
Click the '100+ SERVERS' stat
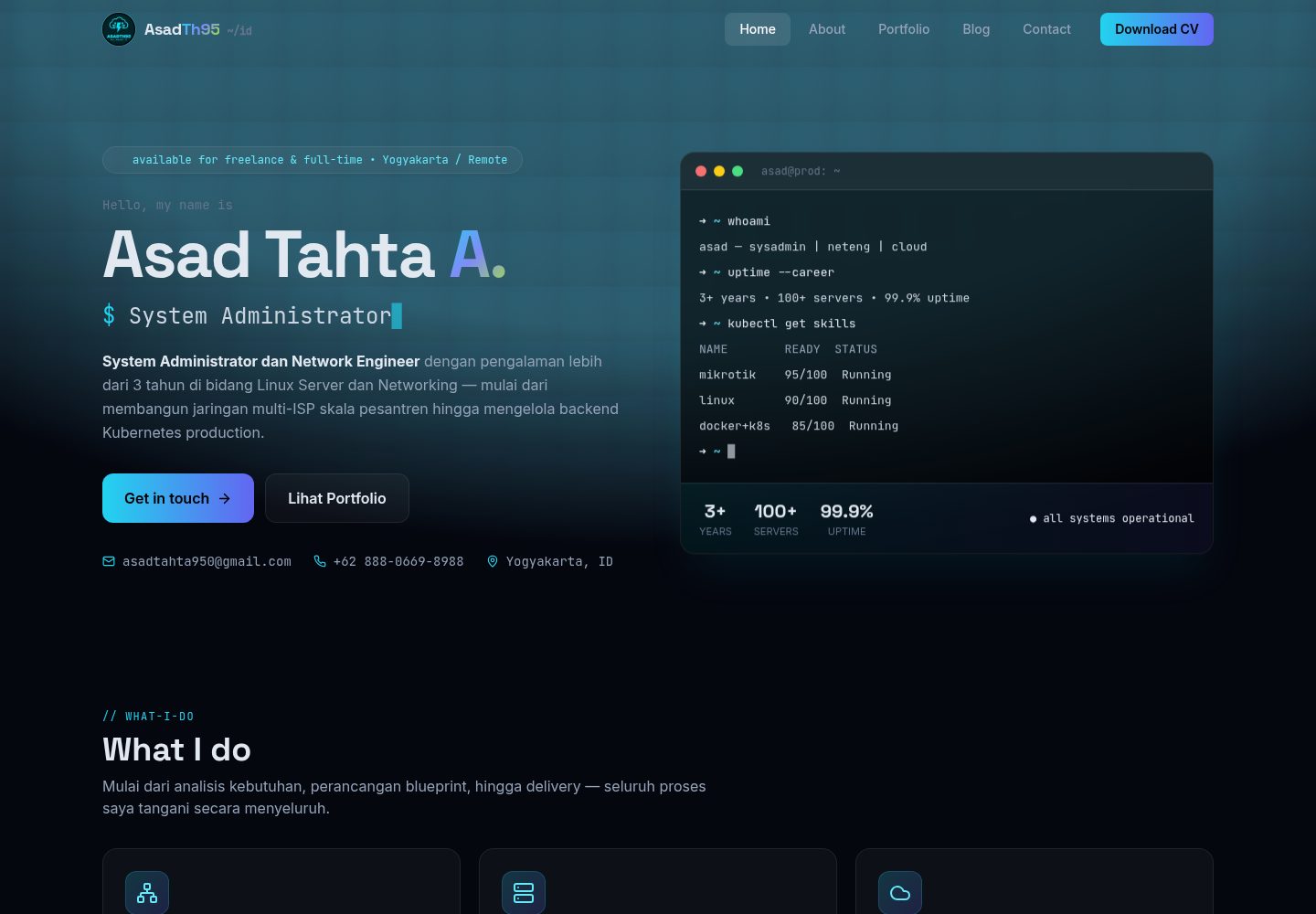(776, 519)
